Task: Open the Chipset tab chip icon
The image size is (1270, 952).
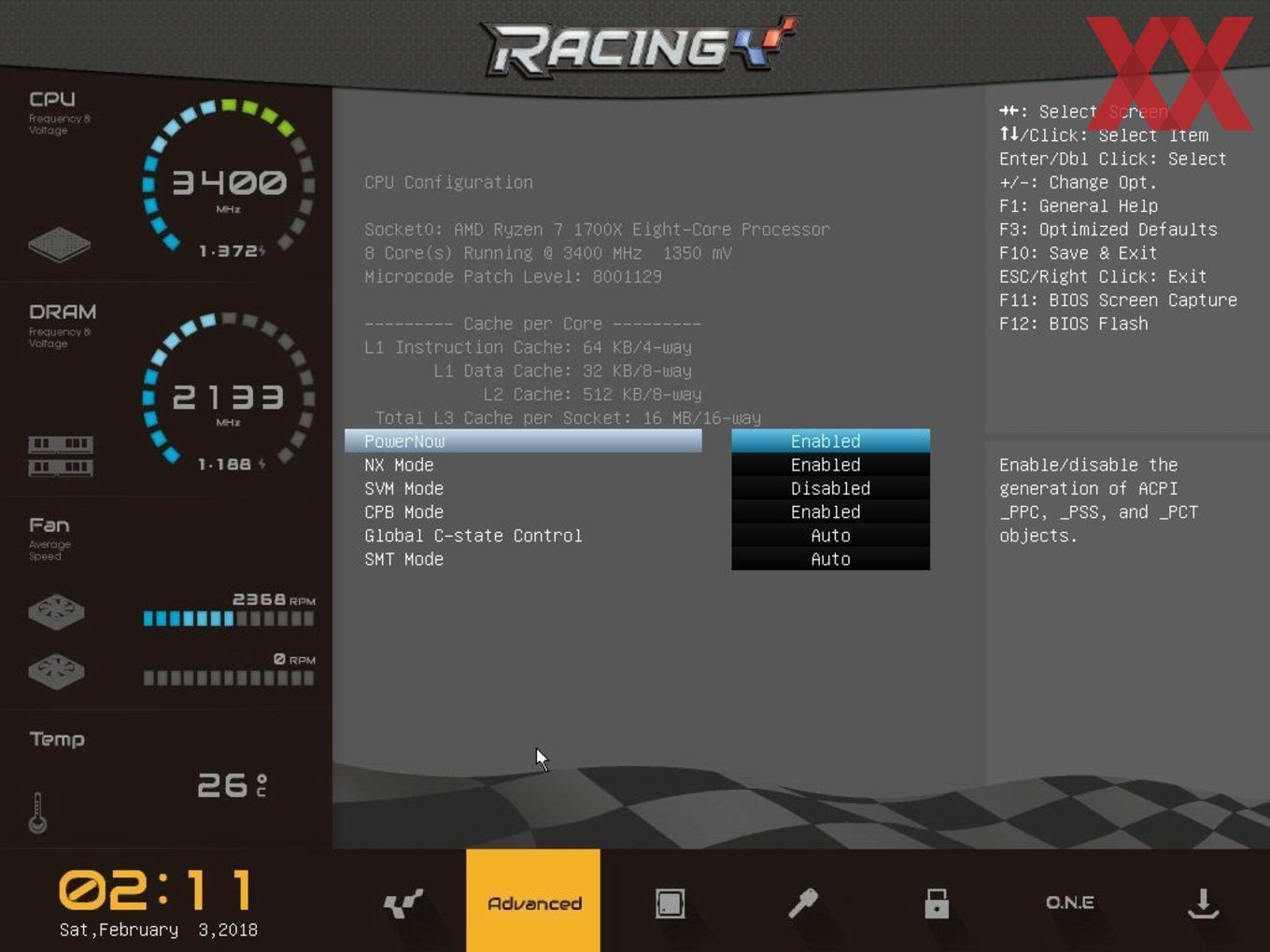Action: pos(670,903)
